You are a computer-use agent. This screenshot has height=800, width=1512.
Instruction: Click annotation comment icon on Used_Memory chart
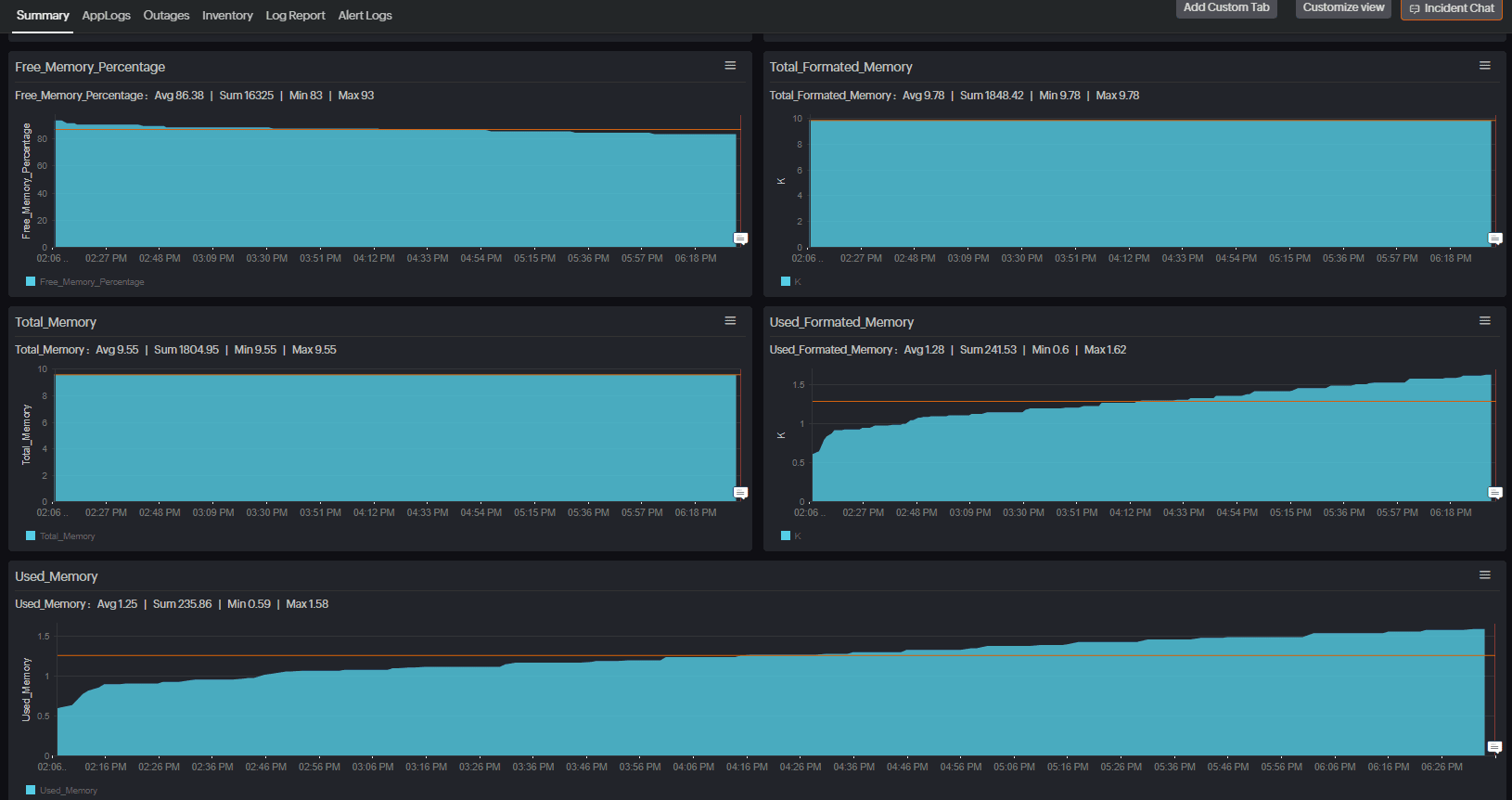point(1494,747)
